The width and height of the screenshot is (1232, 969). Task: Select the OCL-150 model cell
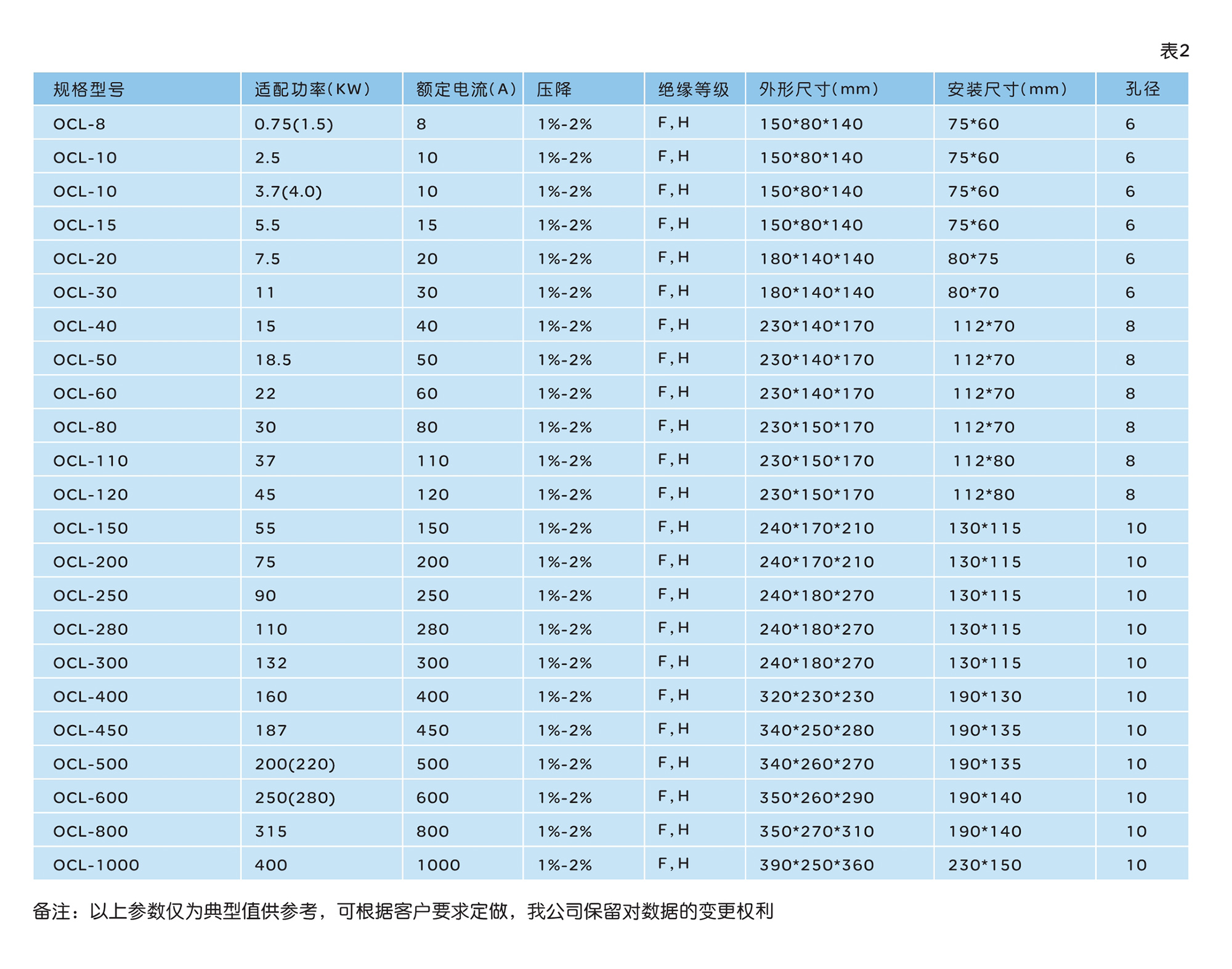(x=91, y=528)
